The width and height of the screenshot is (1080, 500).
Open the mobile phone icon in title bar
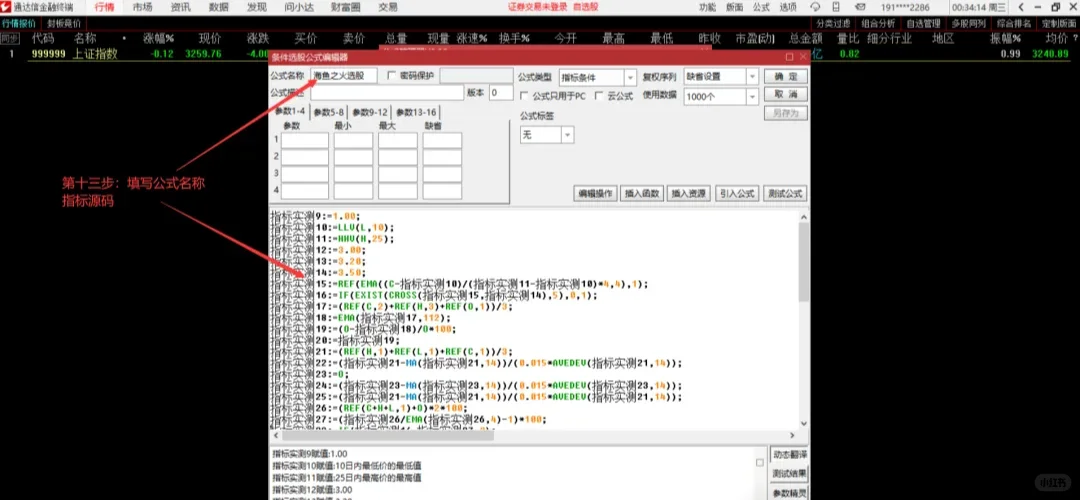tap(837, 8)
